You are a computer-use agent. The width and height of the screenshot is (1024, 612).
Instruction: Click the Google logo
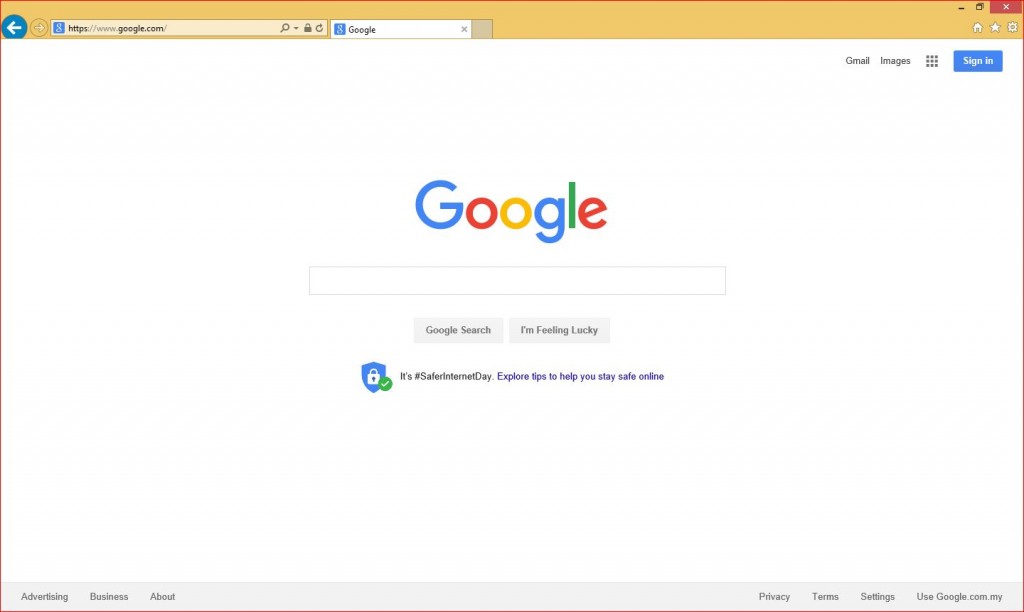tap(511, 210)
